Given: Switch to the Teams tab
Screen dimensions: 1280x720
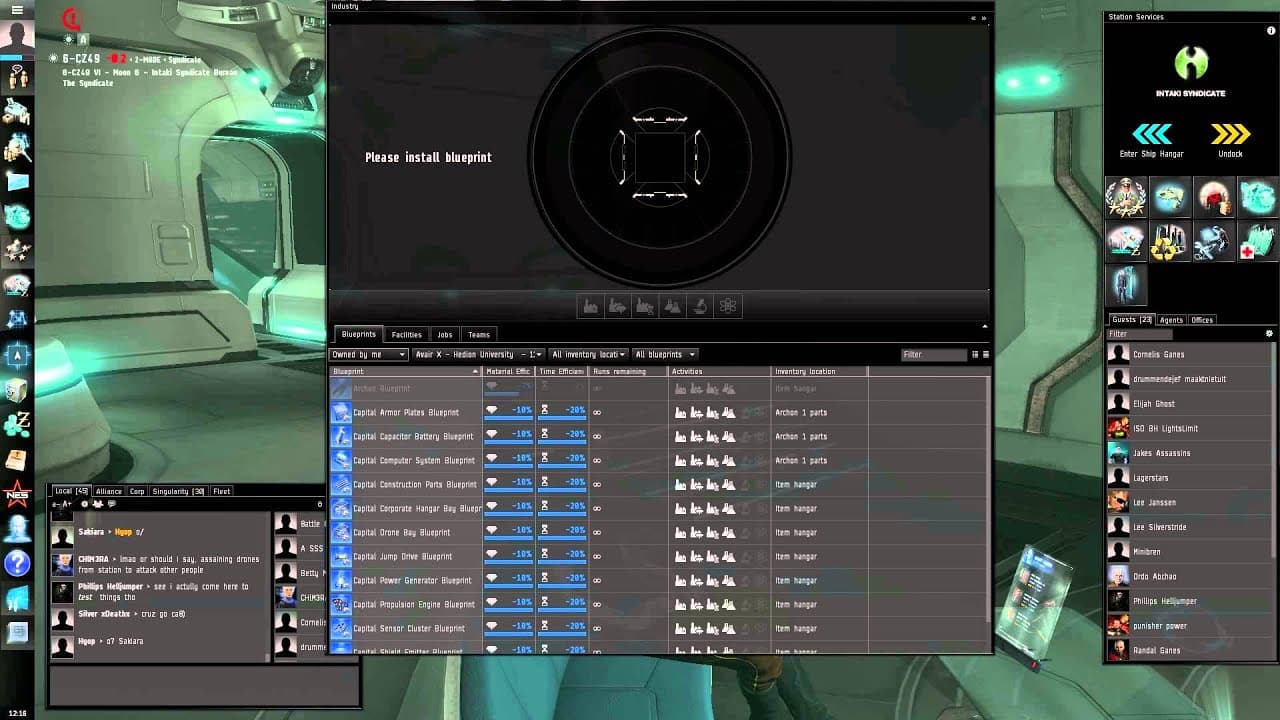Looking at the screenshot, I should [x=479, y=335].
